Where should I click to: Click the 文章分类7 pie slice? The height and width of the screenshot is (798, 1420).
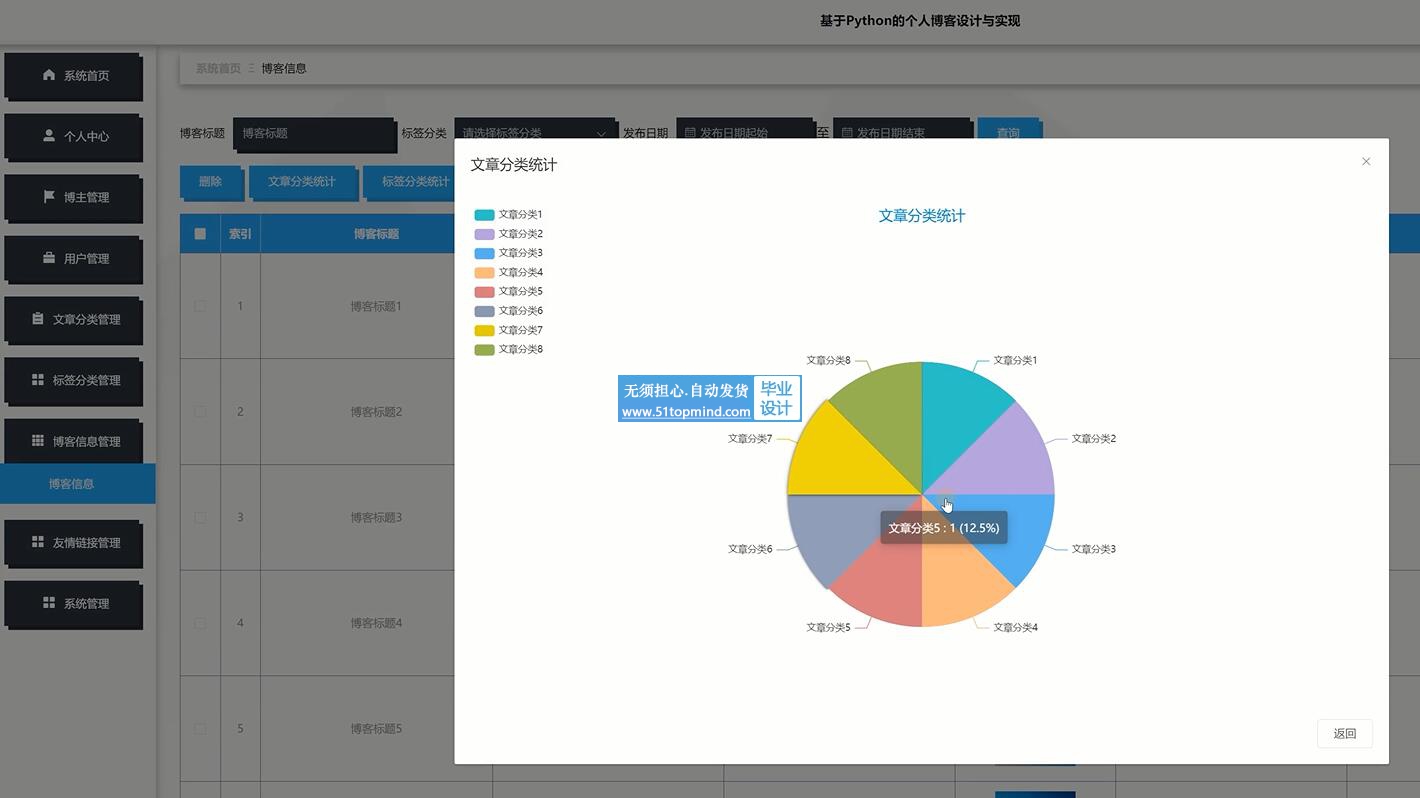[x=840, y=460]
